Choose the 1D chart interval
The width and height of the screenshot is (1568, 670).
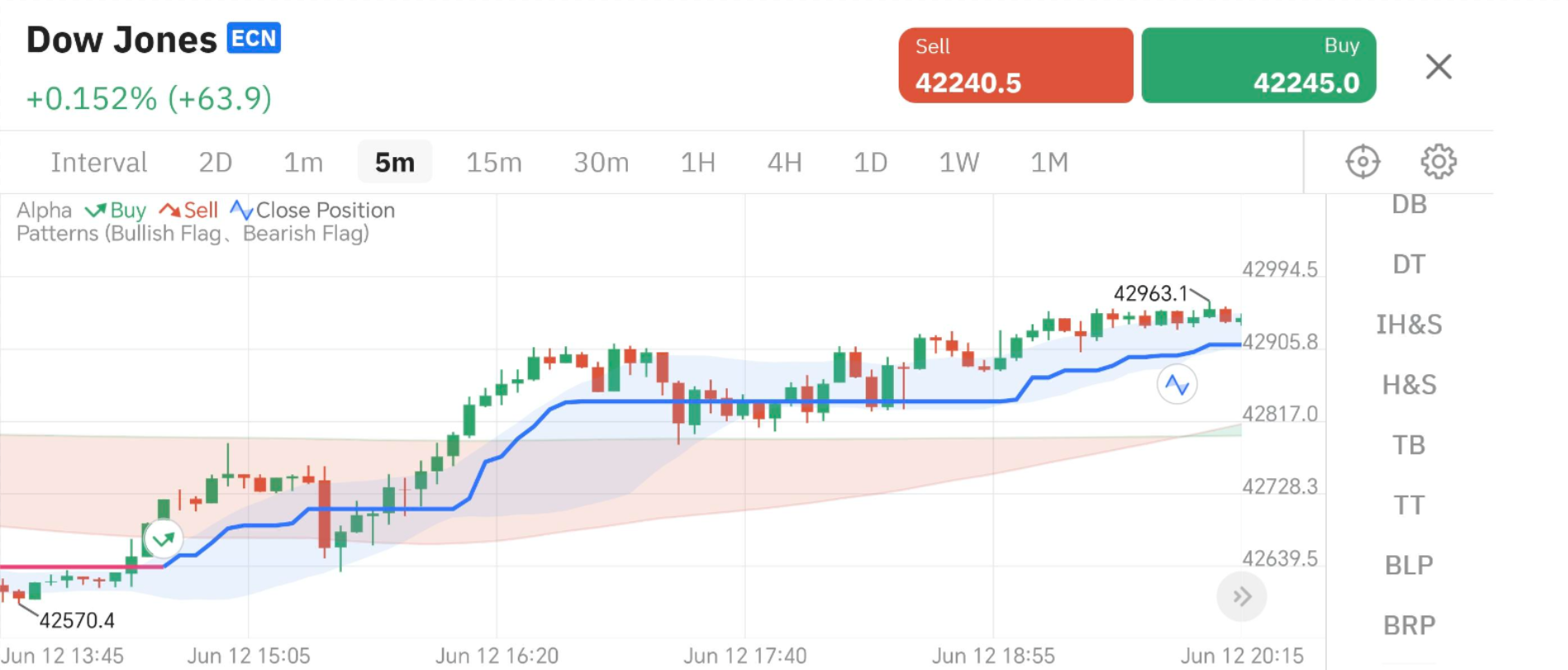870,163
